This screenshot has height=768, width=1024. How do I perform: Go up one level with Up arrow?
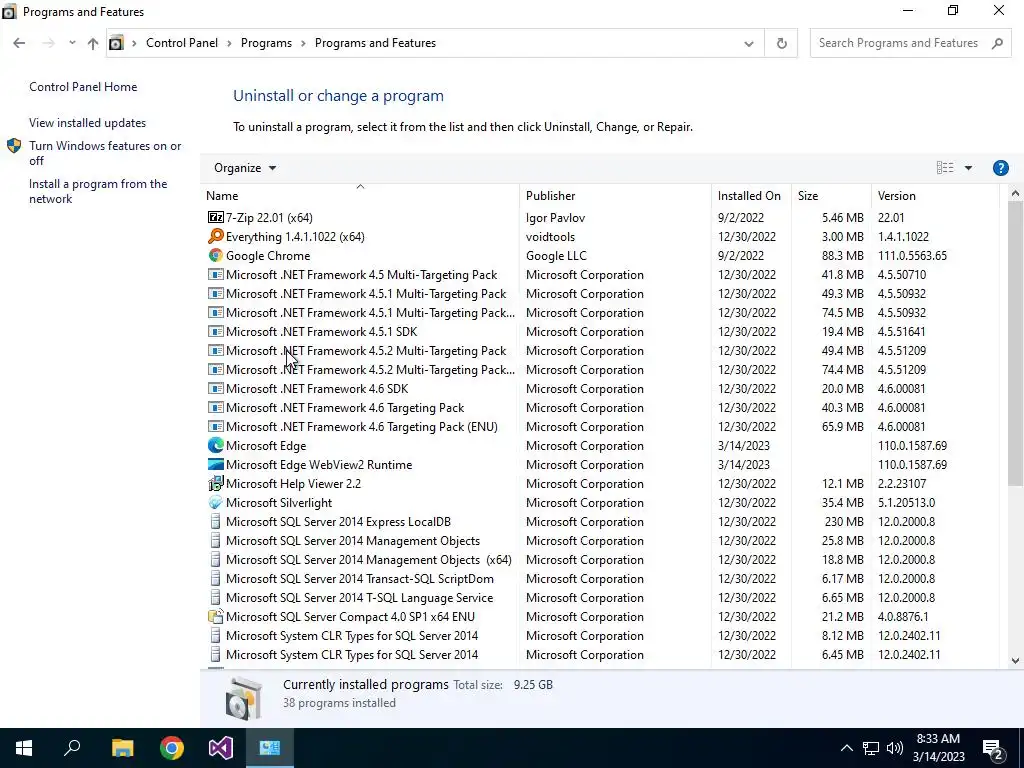coord(93,43)
